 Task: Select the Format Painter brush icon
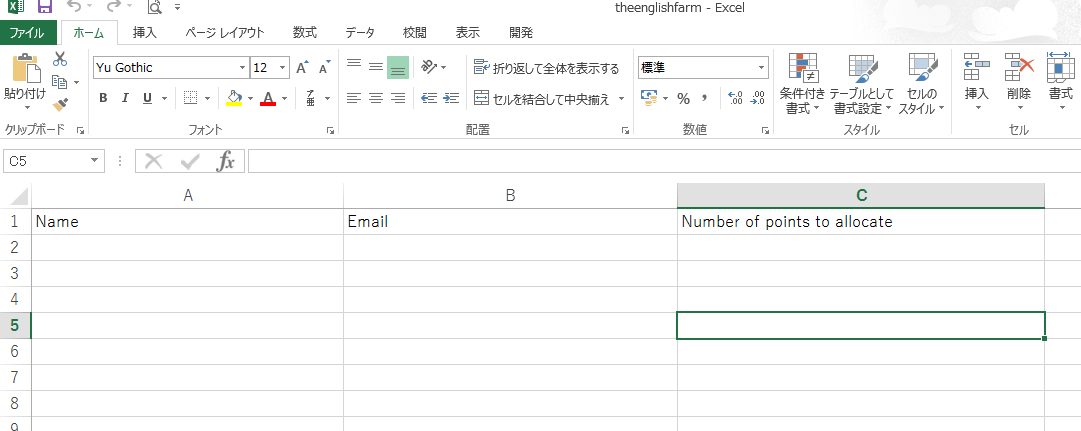tap(60, 104)
